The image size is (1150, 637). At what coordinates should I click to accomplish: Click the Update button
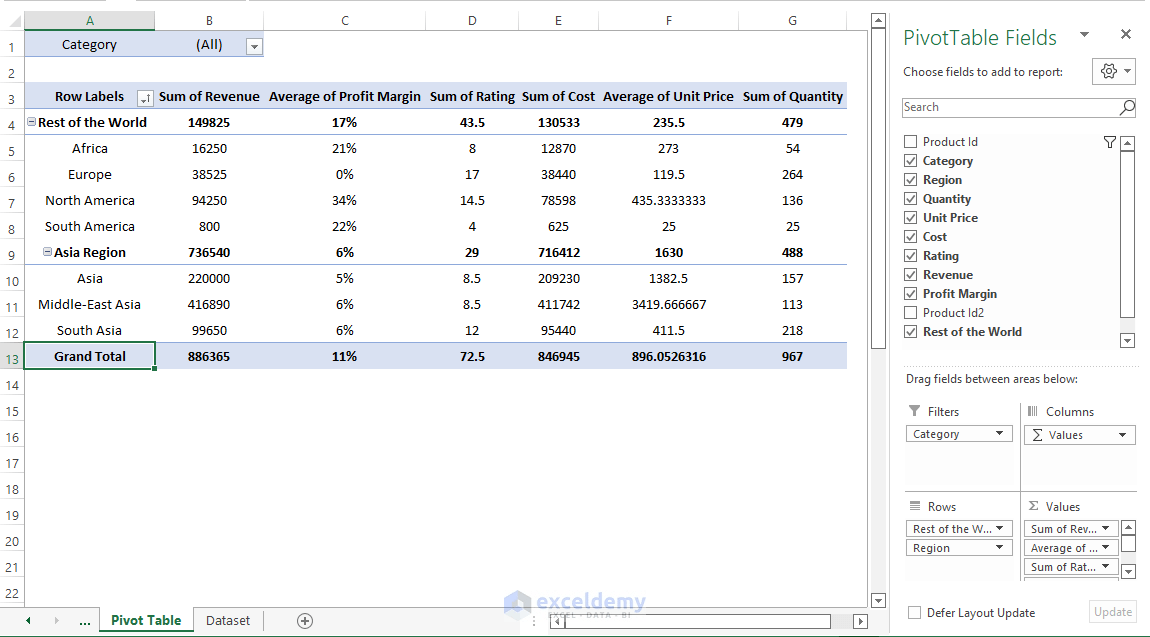pyautogui.click(x=1112, y=612)
